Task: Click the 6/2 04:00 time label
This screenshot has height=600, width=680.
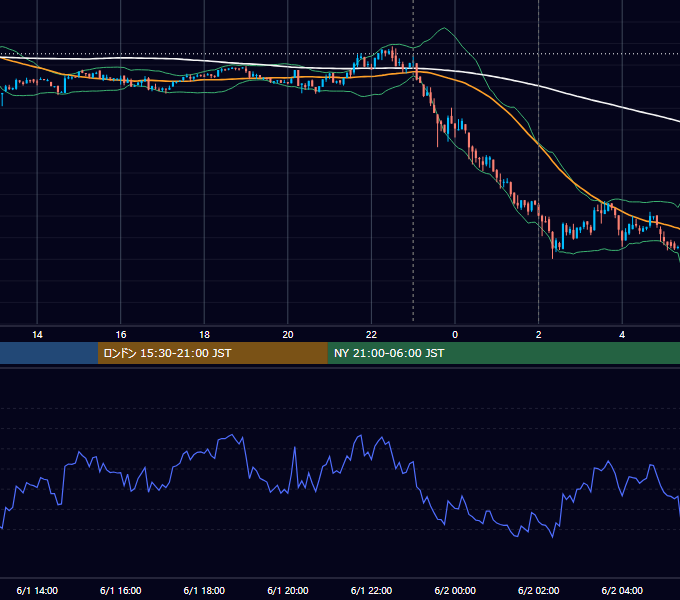Action: tap(622, 590)
